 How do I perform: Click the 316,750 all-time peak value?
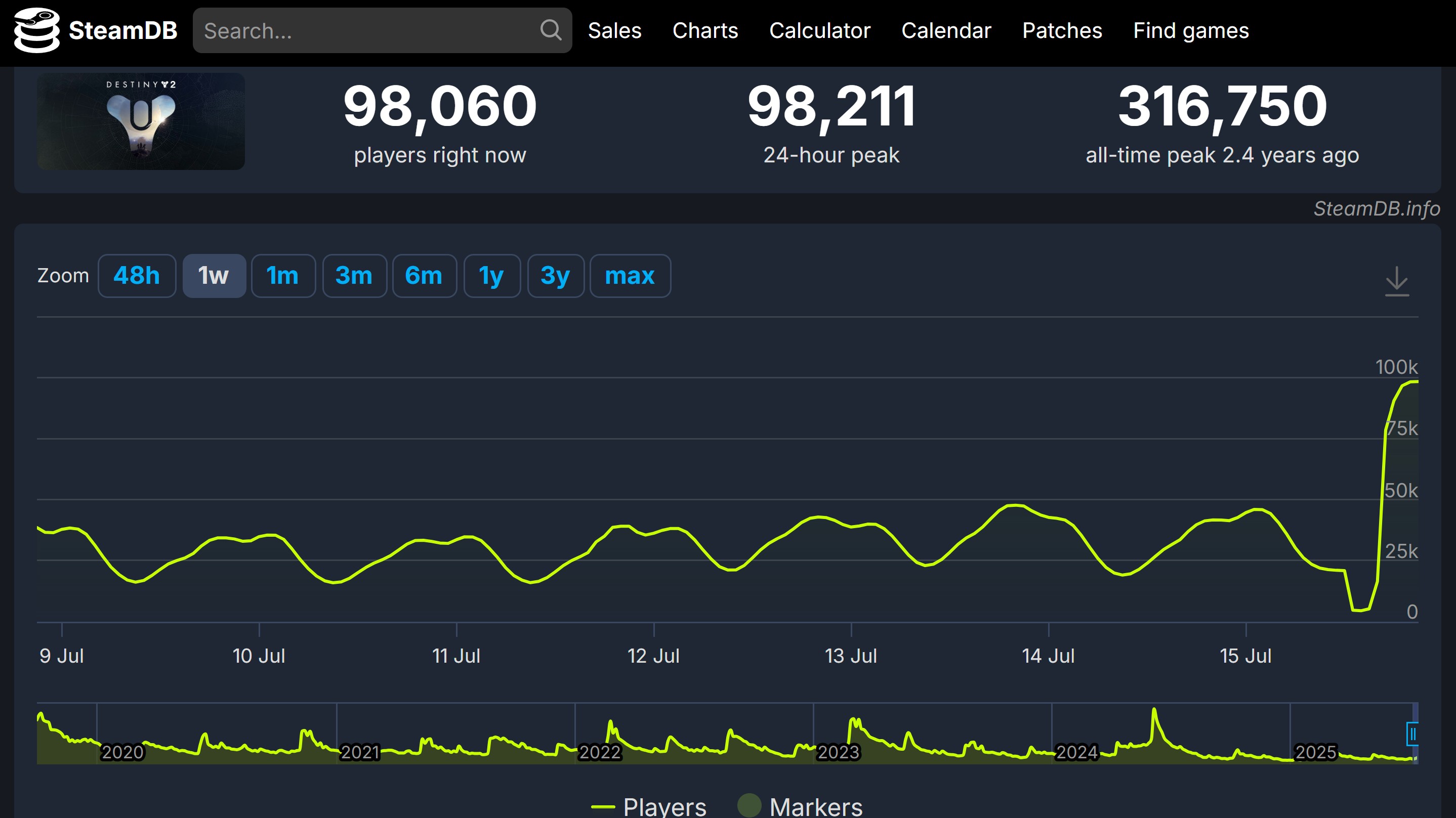click(x=1222, y=107)
